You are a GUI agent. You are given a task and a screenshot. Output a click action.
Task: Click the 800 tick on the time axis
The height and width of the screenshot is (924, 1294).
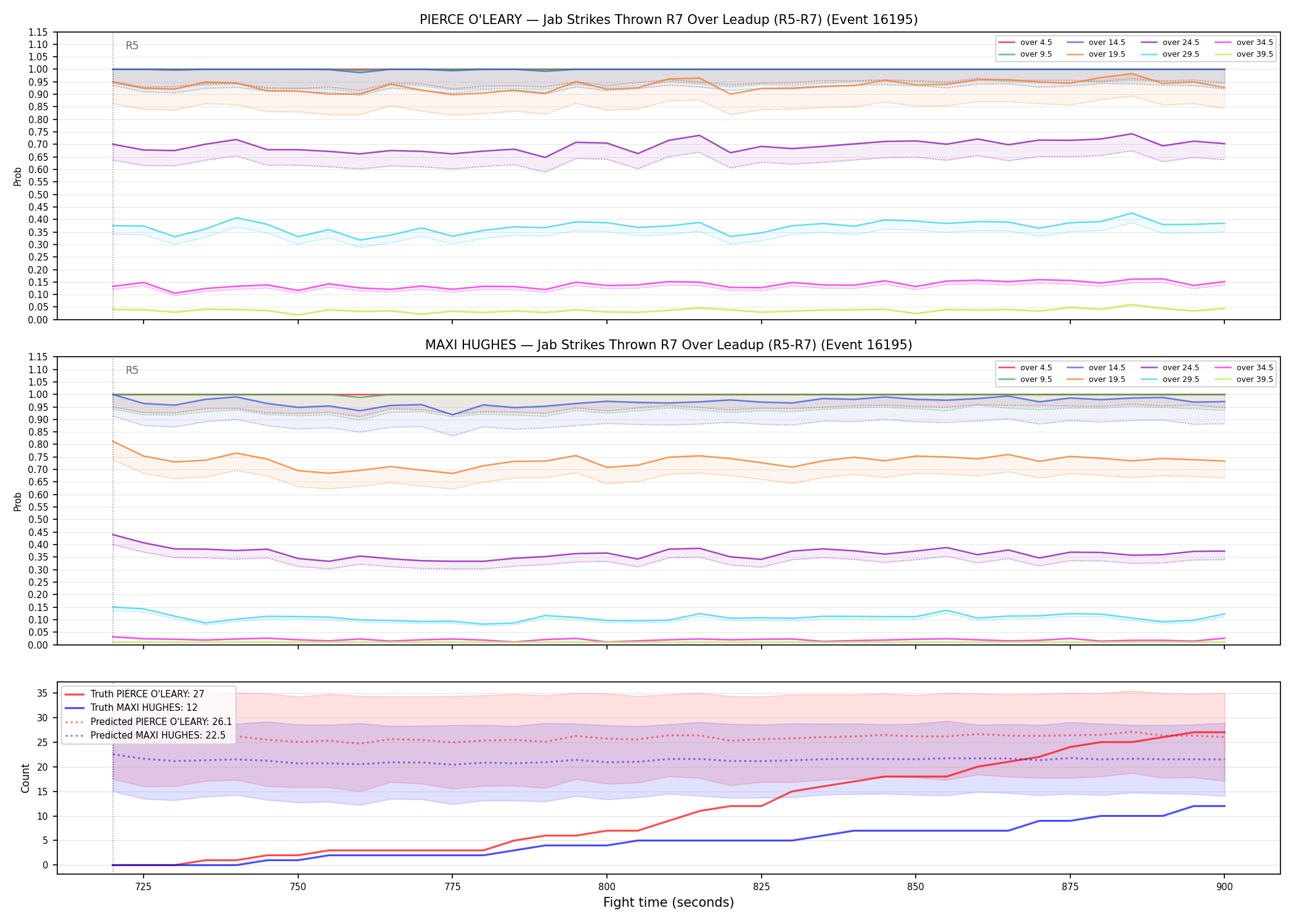607,886
